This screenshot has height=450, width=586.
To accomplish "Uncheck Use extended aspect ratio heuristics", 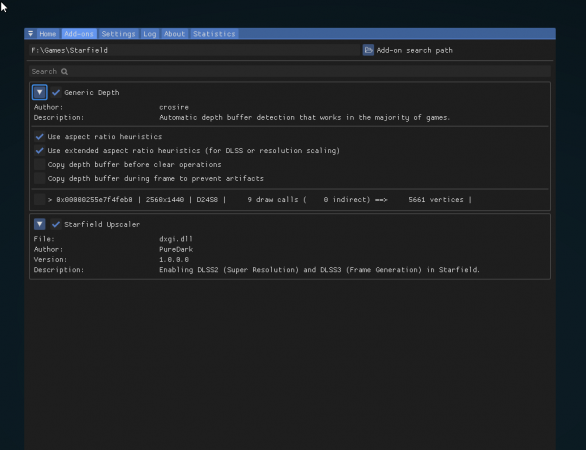I will pyautogui.click(x=40, y=151).
